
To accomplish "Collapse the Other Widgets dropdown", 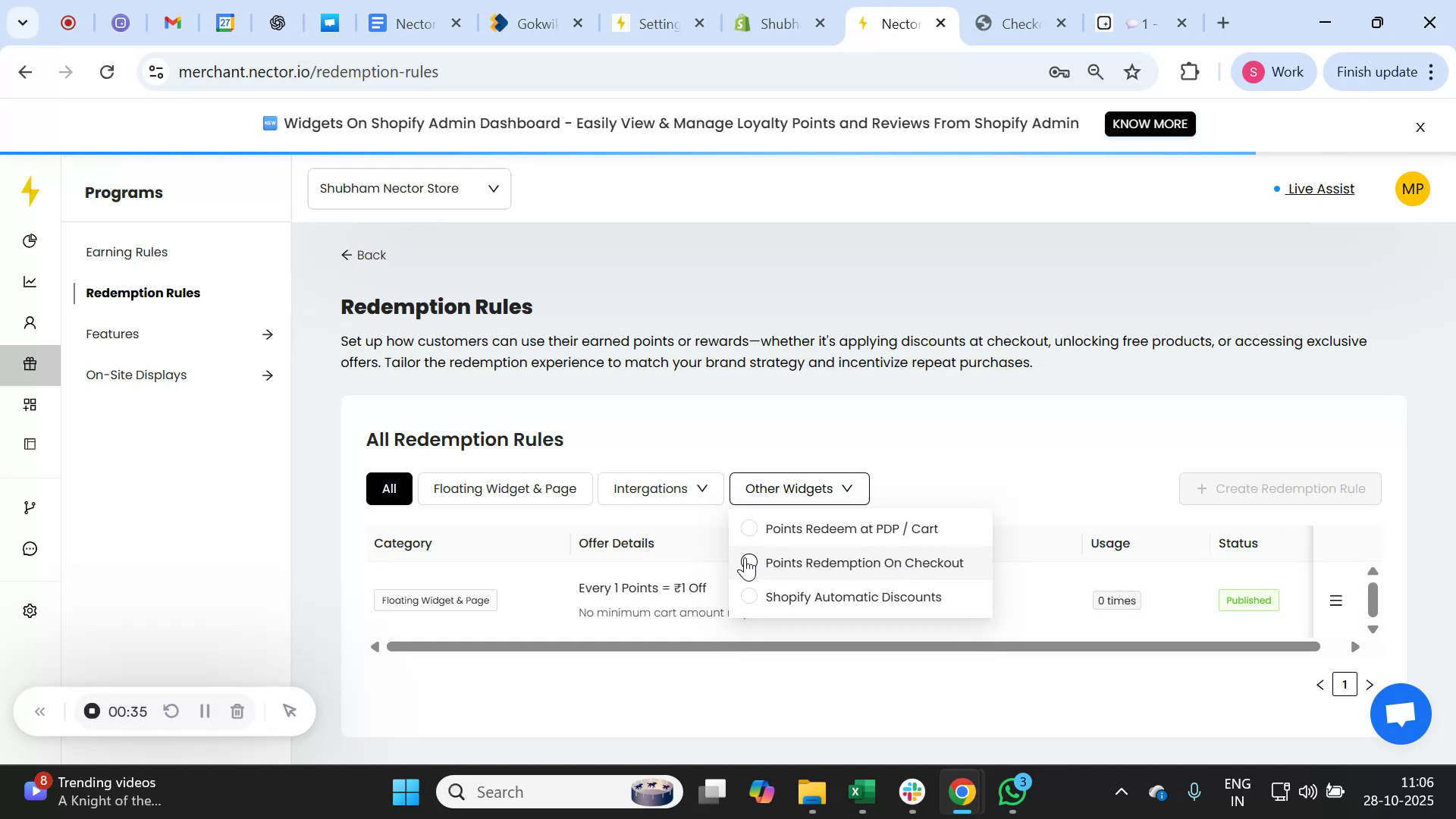I will coord(799,488).
